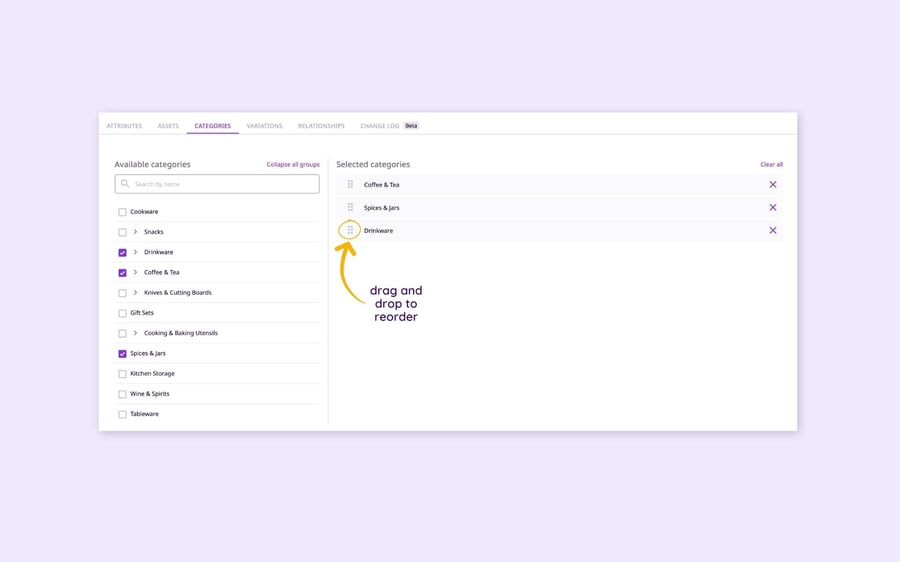Click the Beta badge beside Change Log
The width and height of the screenshot is (900, 562).
(x=411, y=126)
